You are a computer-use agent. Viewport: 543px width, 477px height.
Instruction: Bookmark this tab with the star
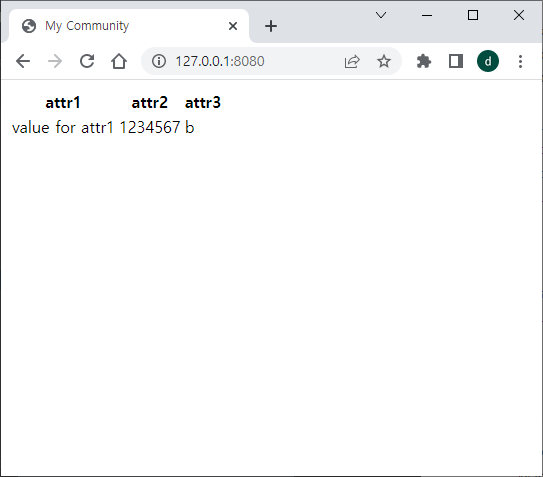tap(384, 61)
